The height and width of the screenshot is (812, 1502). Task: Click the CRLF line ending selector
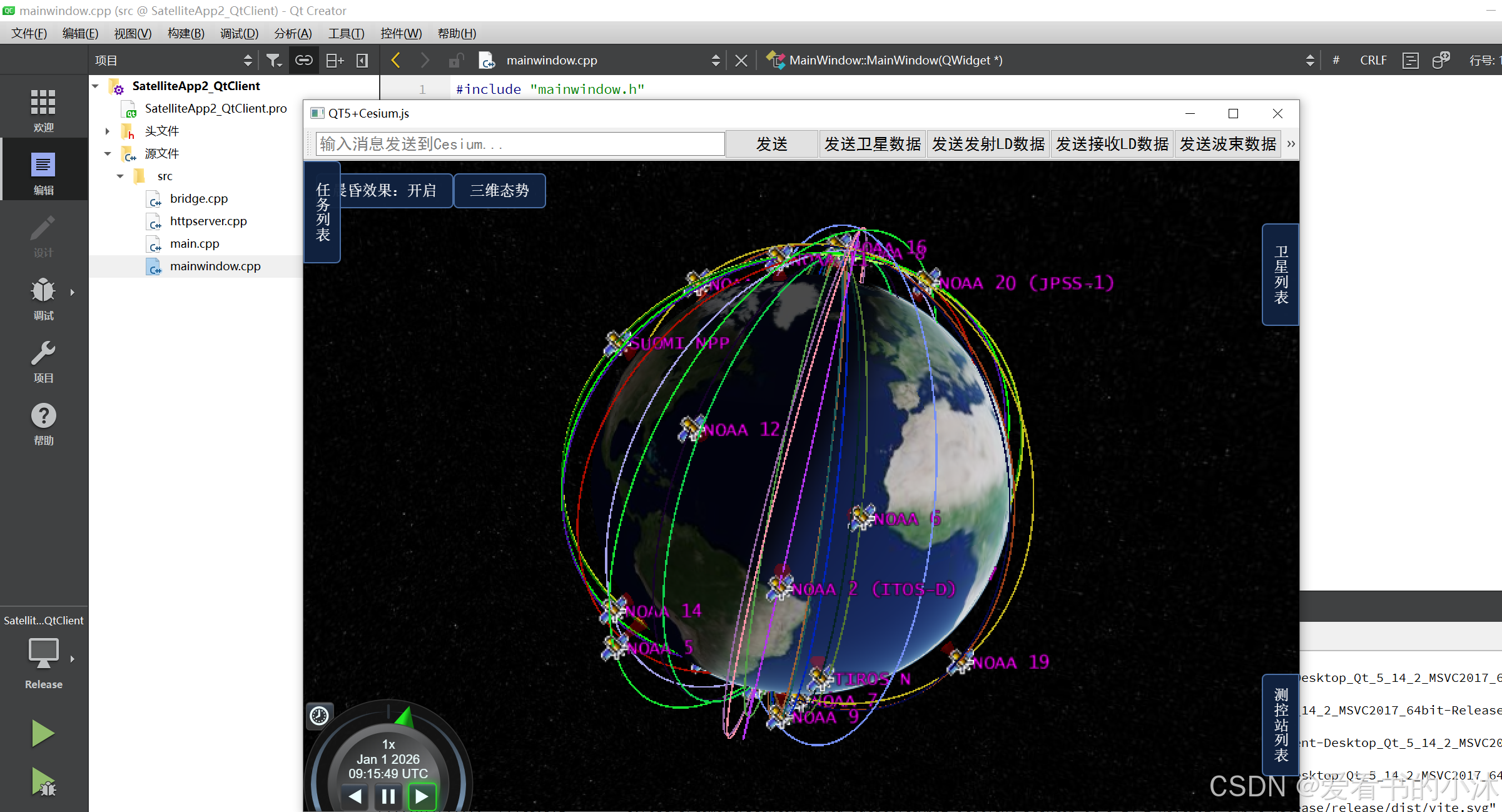coord(1373,60)
